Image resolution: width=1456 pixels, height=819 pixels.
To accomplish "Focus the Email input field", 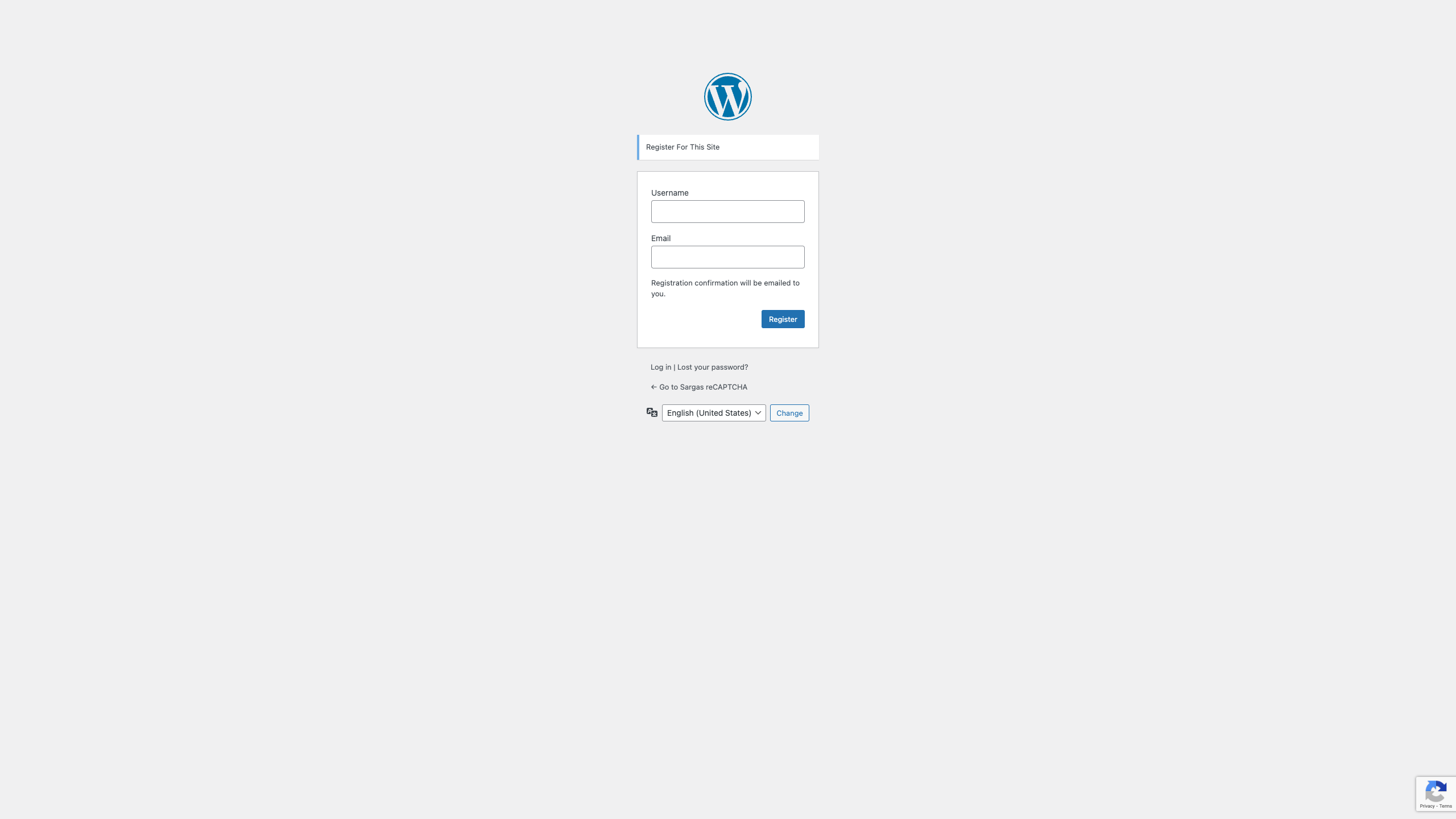I will [728, 257].
